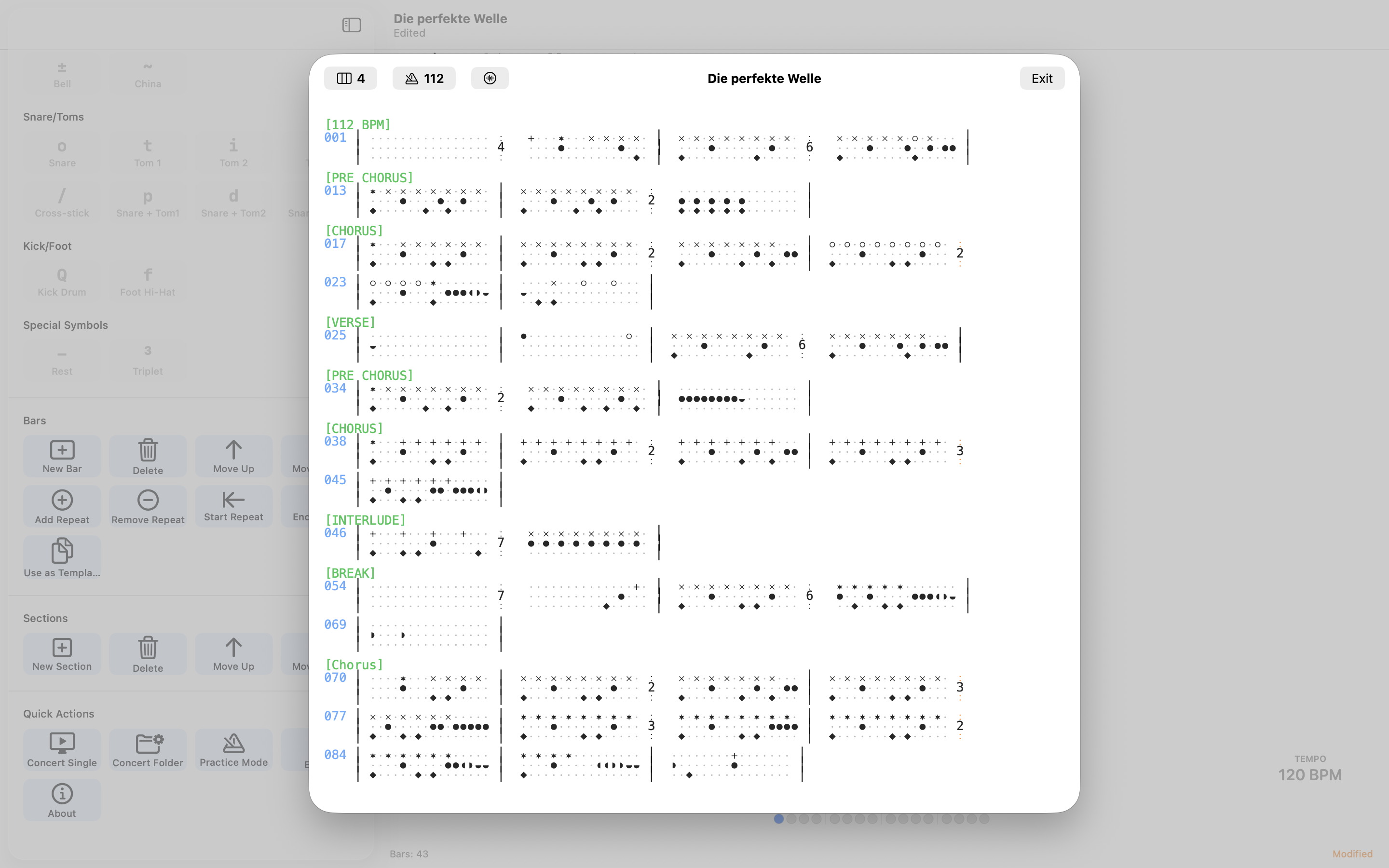Click the second pagination dot below the preview
The width and height of the screenshot is (1389, 868).
[x=791, y=819]
